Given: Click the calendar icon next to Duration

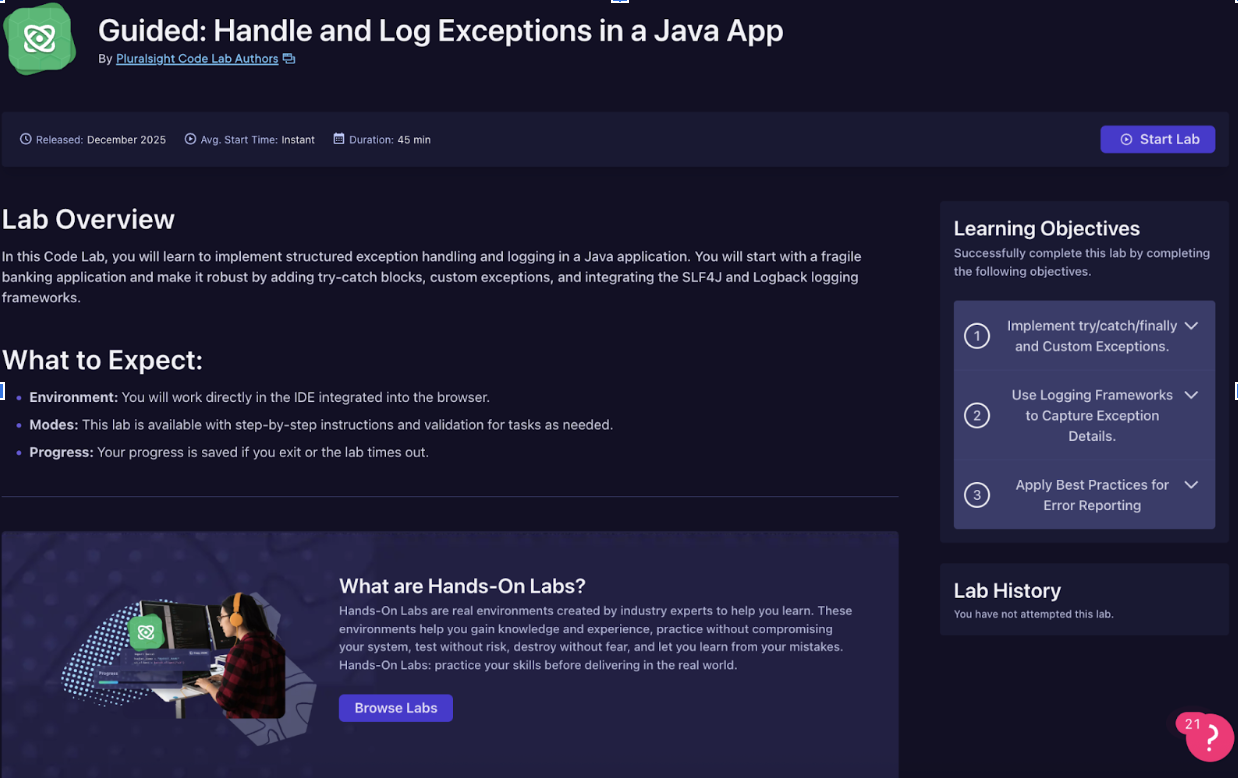Looking at the screenshot, I should tap(339, 139).
